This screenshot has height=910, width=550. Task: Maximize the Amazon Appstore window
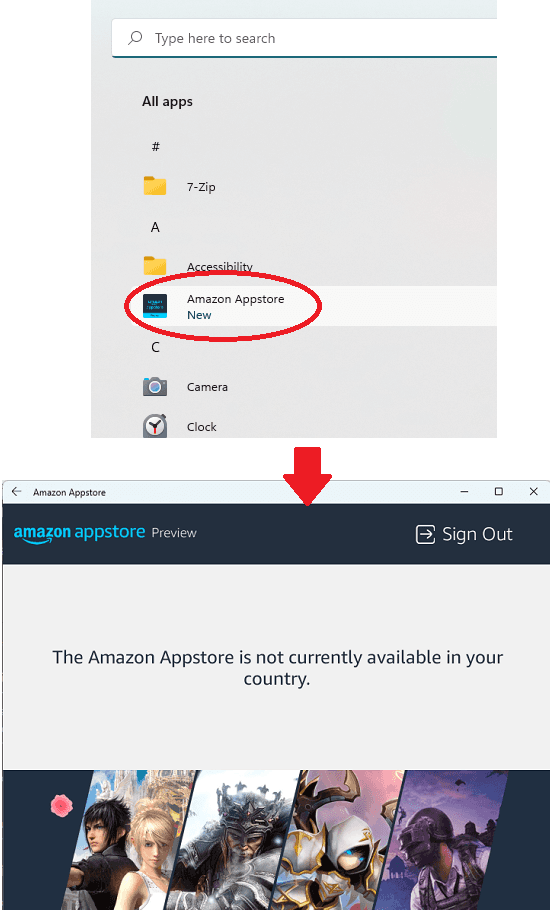click(x=498, y=492)
